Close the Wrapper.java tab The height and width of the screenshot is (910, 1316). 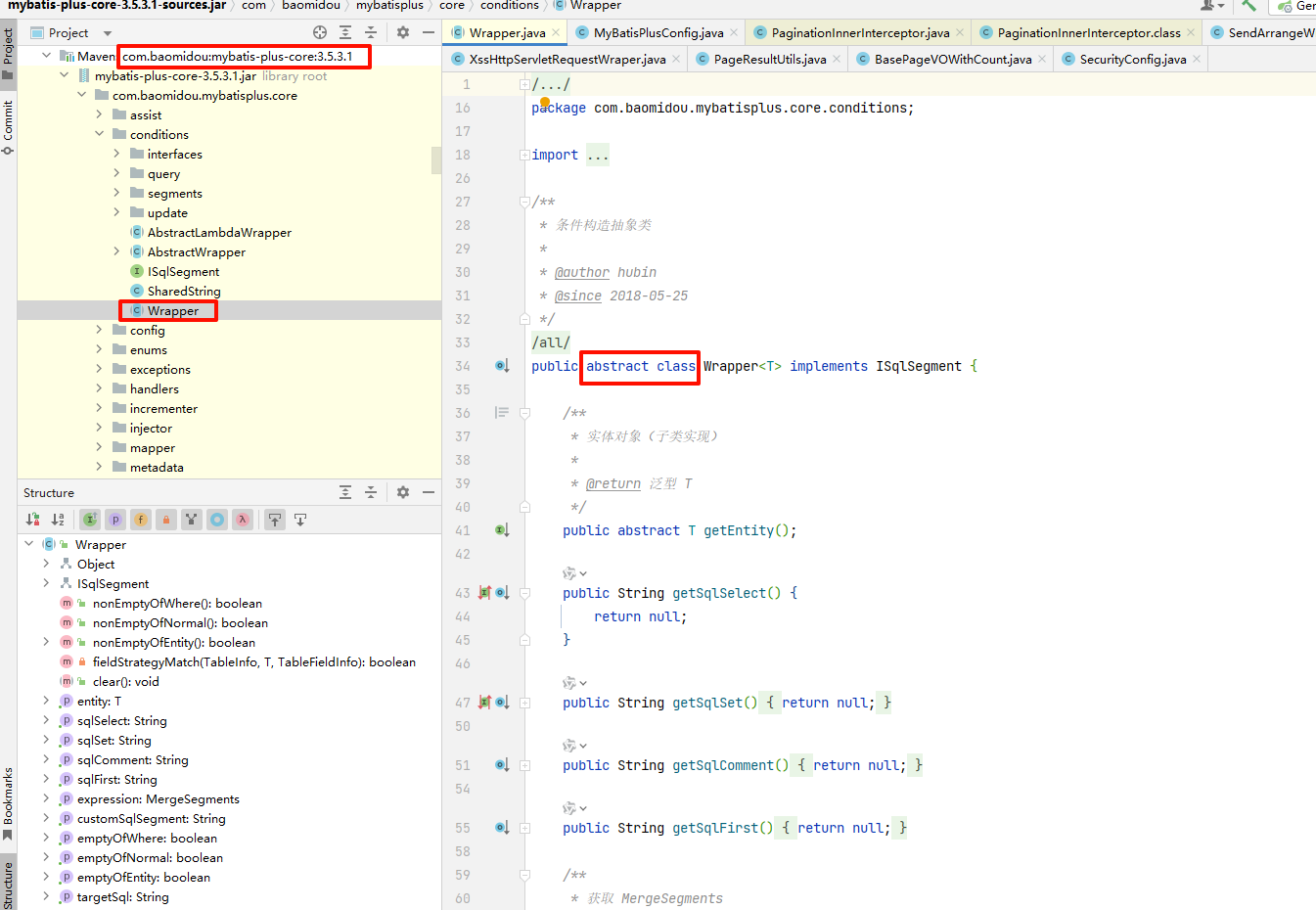tap(556, 32)
